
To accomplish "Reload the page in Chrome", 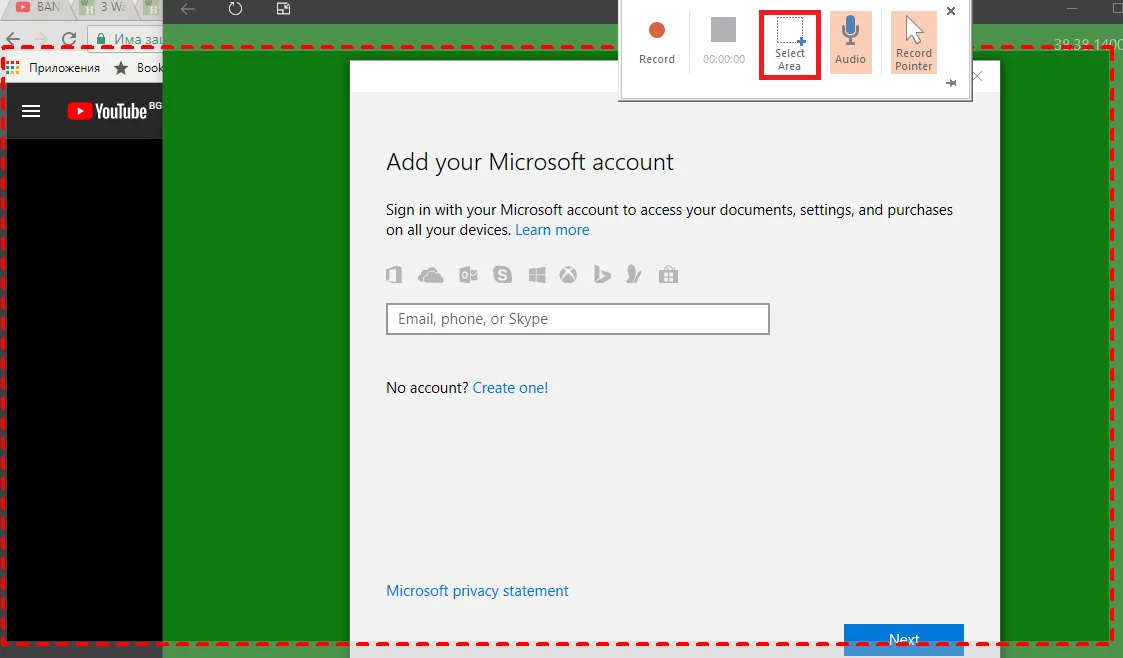I will (x=69, y=39).
